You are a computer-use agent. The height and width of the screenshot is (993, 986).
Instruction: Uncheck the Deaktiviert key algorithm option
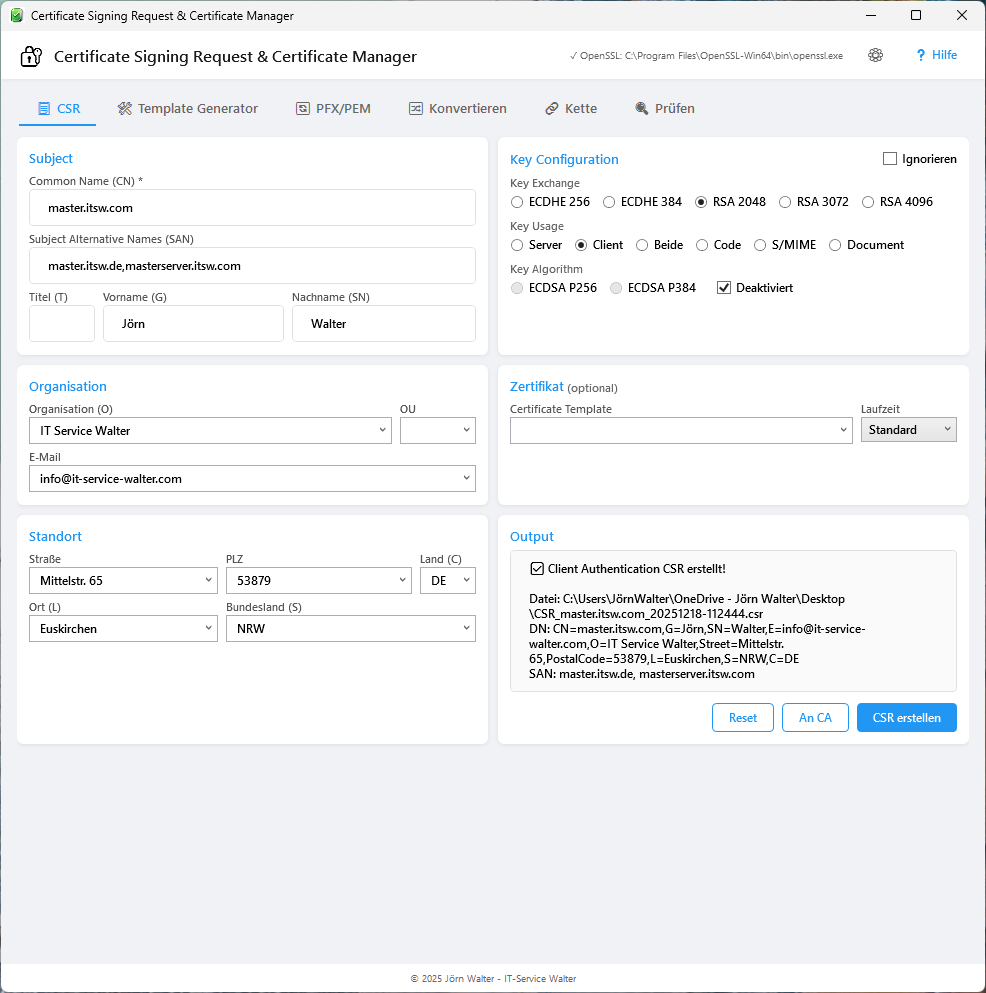[x=723, y=288]
